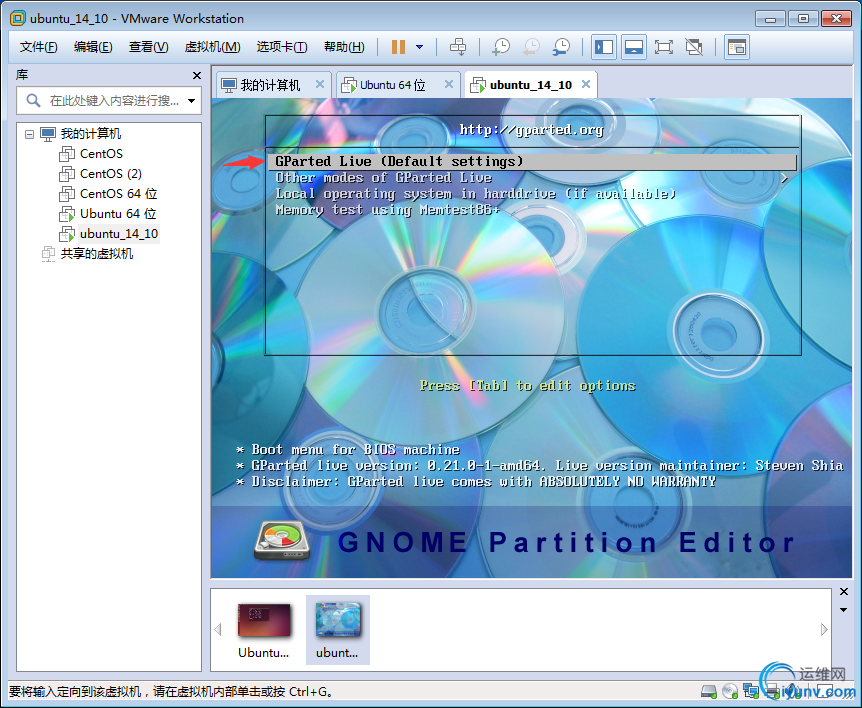The height and width of the screenshot is (708, 862).
Task: Select CentOS (2) in the library
Action: pos(110,174)
